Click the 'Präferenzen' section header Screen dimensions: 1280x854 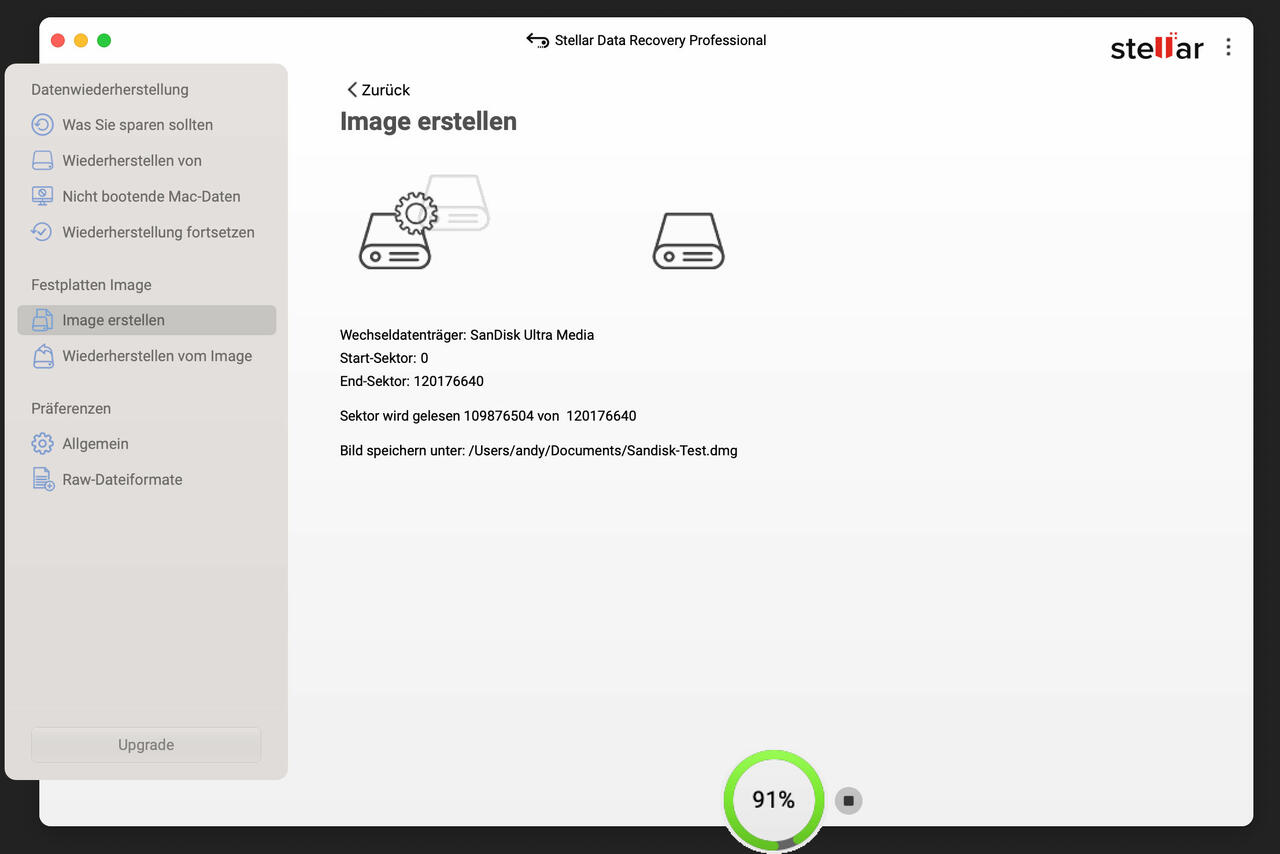coord(71,409)
